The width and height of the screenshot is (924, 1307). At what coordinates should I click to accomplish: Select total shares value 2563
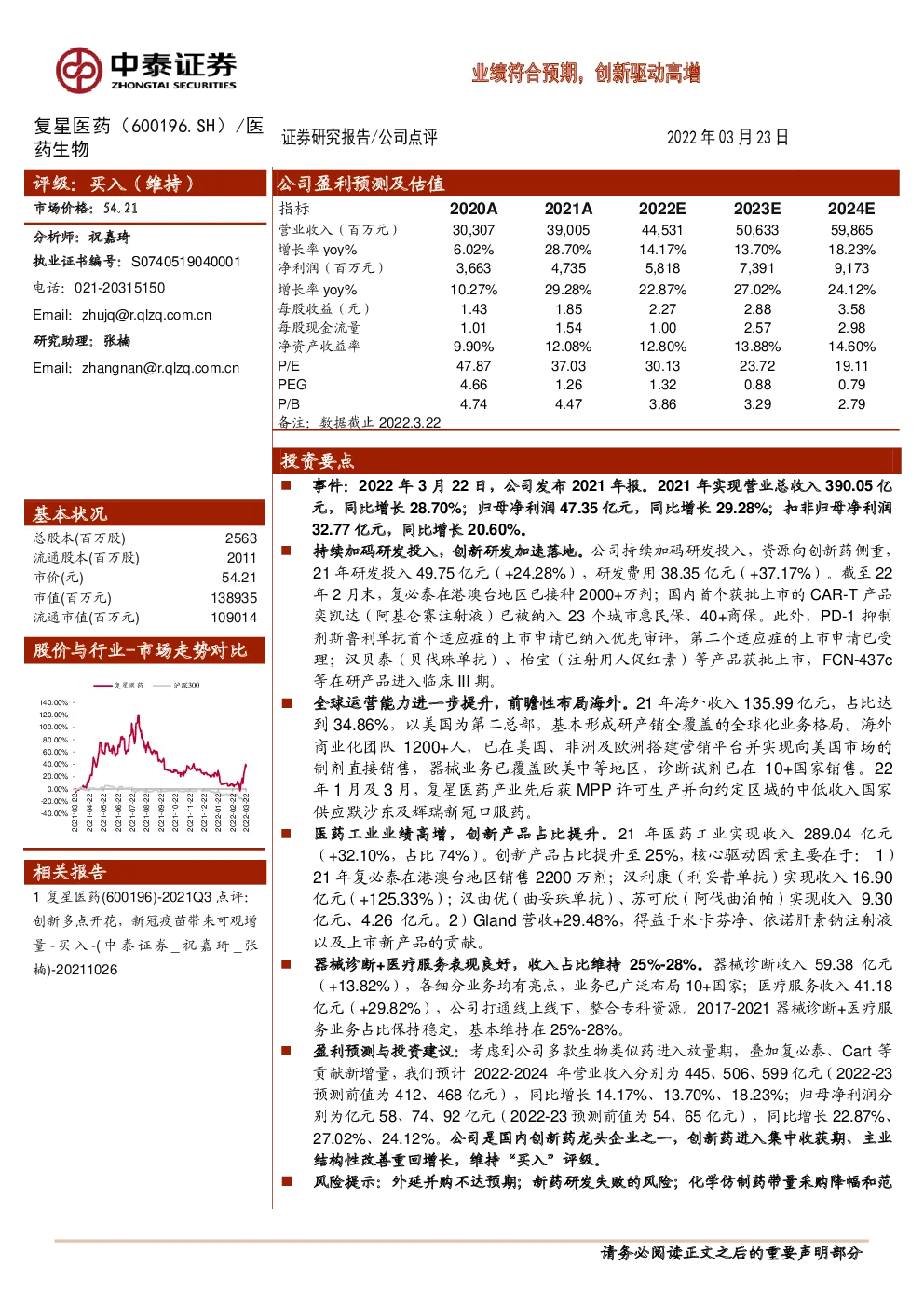240,538
